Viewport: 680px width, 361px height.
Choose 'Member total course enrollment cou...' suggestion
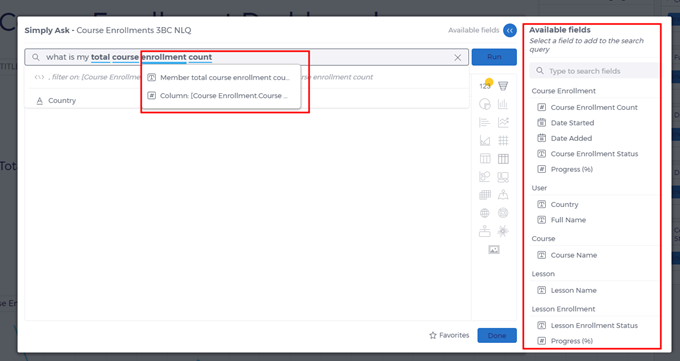click(x=220, y=77)
